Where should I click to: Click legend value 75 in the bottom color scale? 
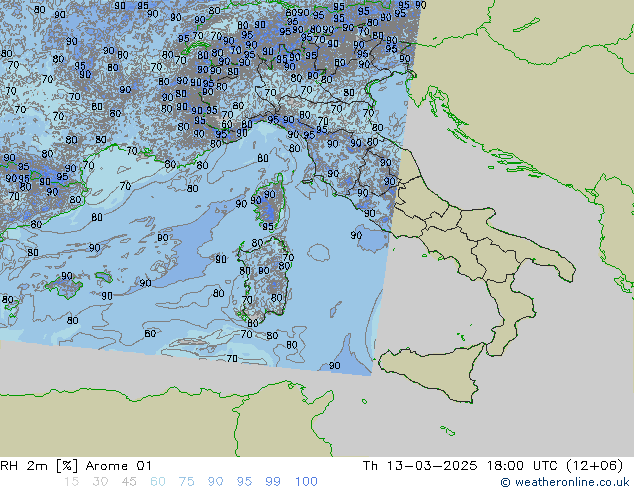pos(186,482)
